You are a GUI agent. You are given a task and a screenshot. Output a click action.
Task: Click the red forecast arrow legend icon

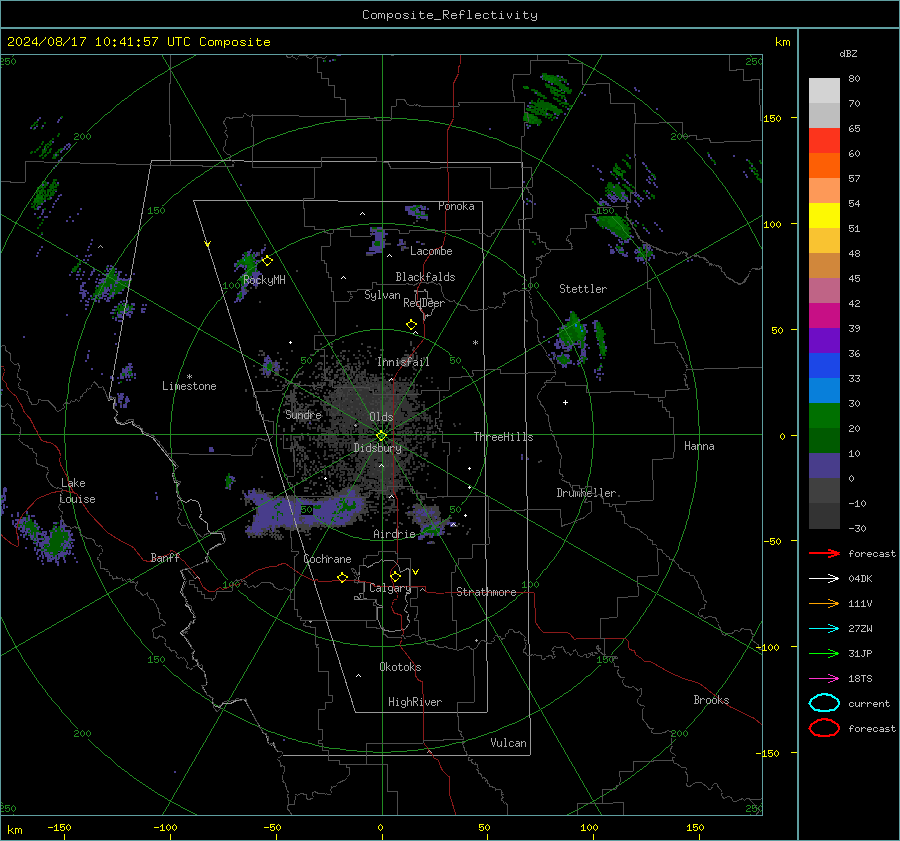click(824, 553)
